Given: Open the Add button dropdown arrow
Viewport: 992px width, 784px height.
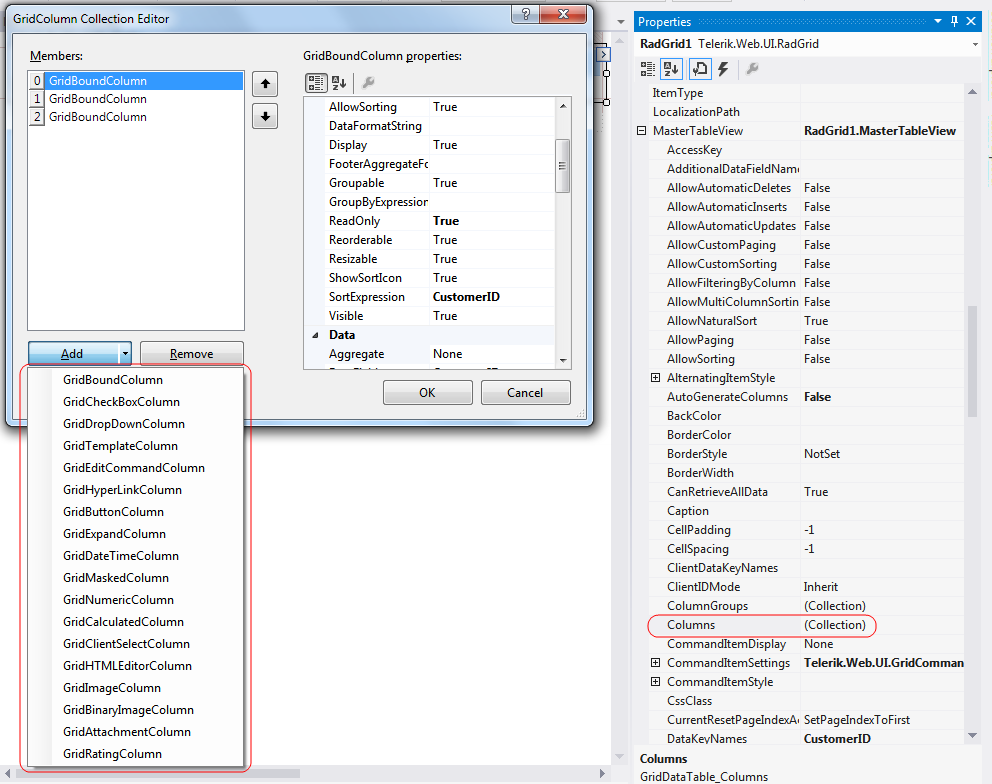Looking at the screenshot, I should [x=125, y=354].
